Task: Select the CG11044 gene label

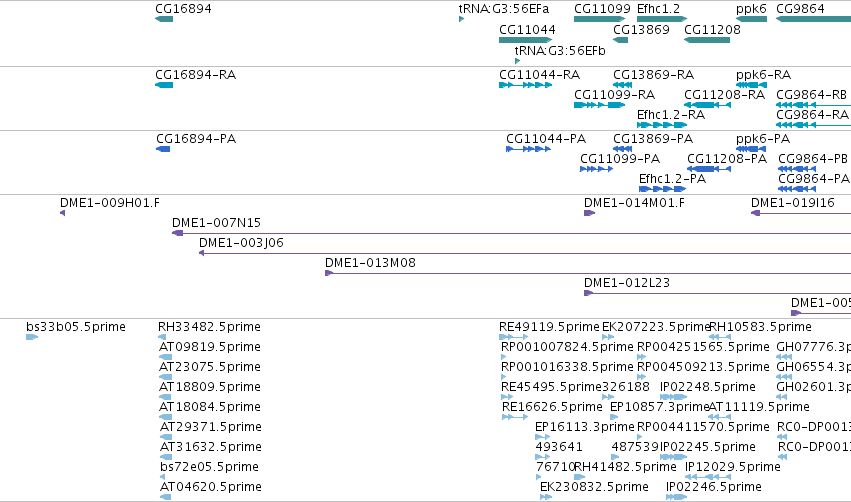Action: [x=527, y=29]
